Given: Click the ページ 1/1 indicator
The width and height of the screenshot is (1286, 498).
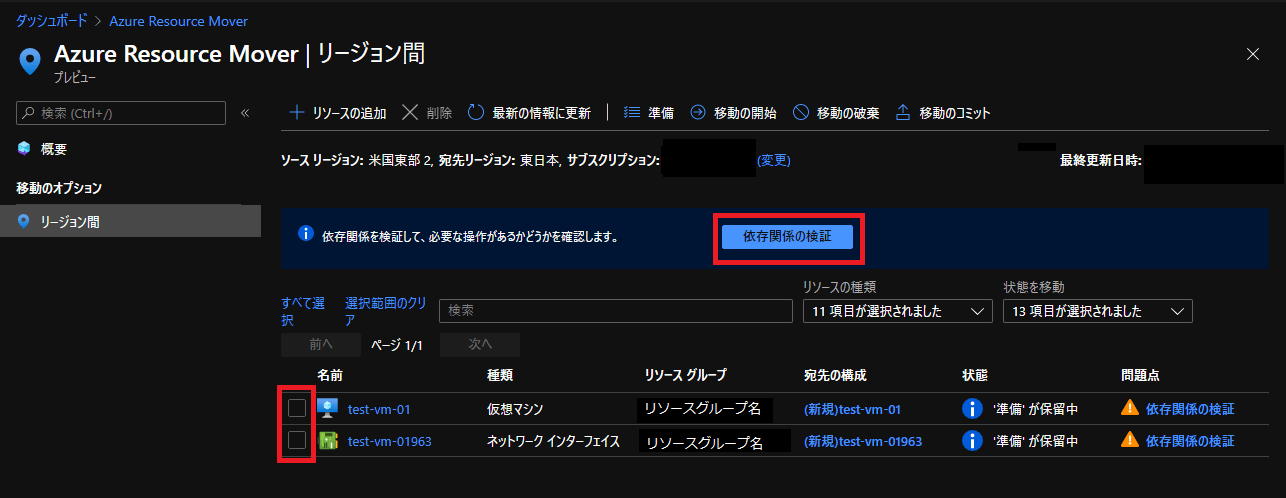Looking at the screenshot, I should 397,345.
